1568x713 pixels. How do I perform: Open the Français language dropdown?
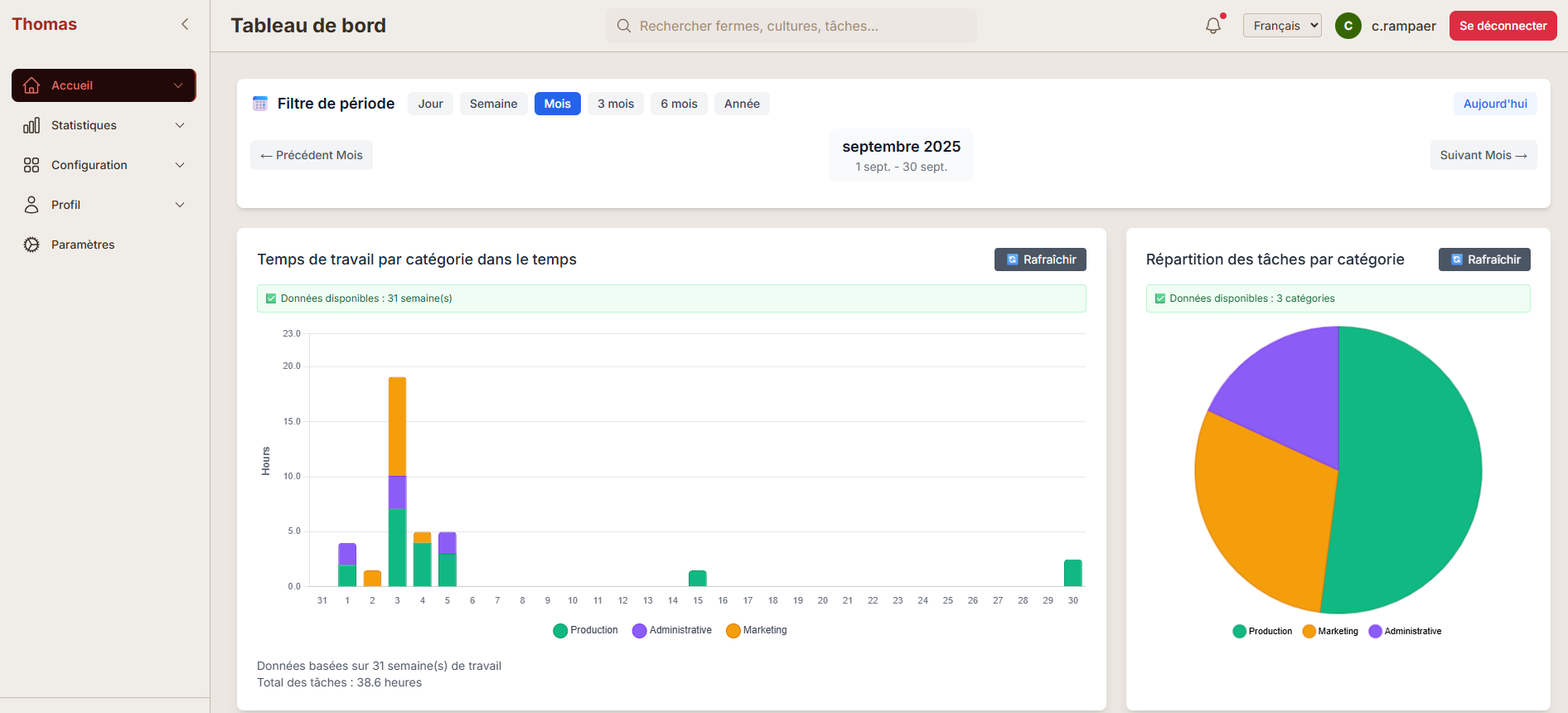(x=1281, y=26)
